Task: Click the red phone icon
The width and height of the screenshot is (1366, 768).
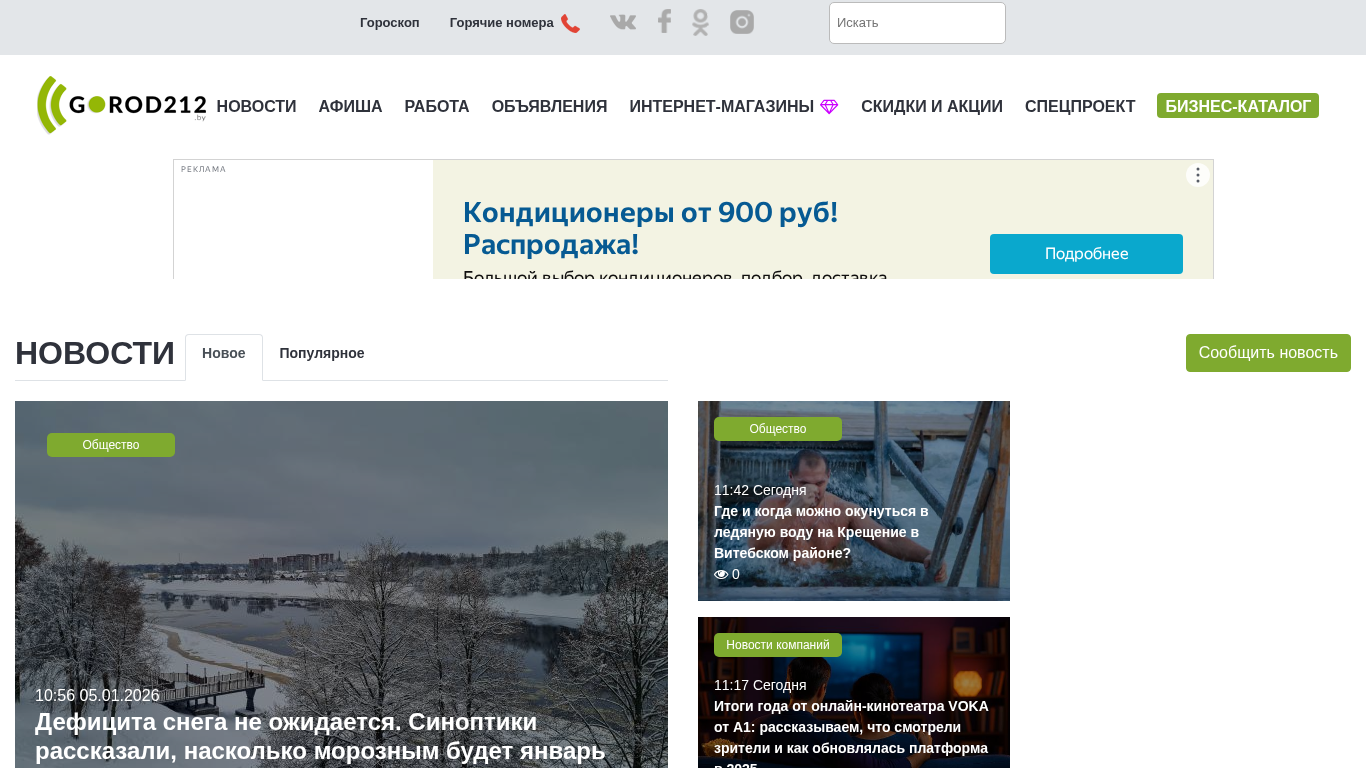Action: [x=570, y=23]
